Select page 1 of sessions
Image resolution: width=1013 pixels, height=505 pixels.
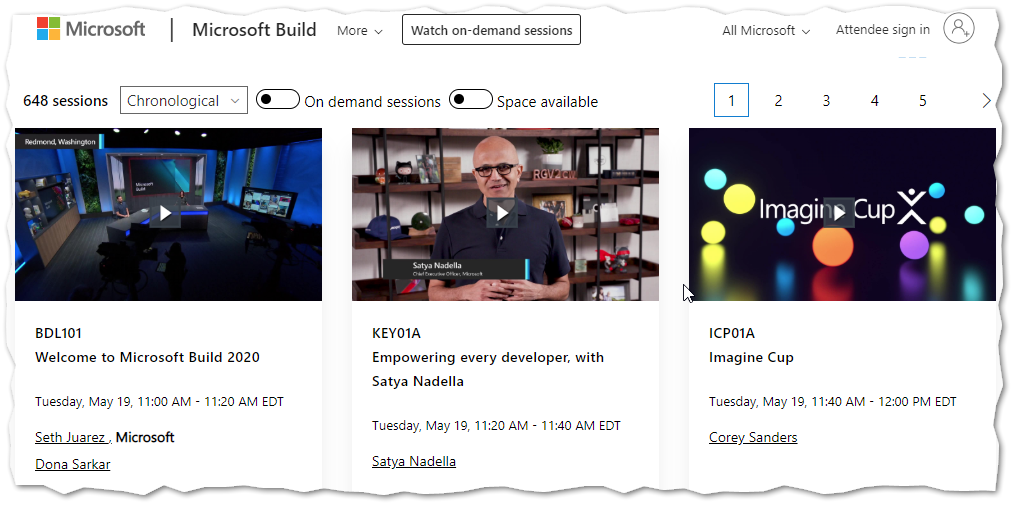pyautogui.click(x=731, y=100)
